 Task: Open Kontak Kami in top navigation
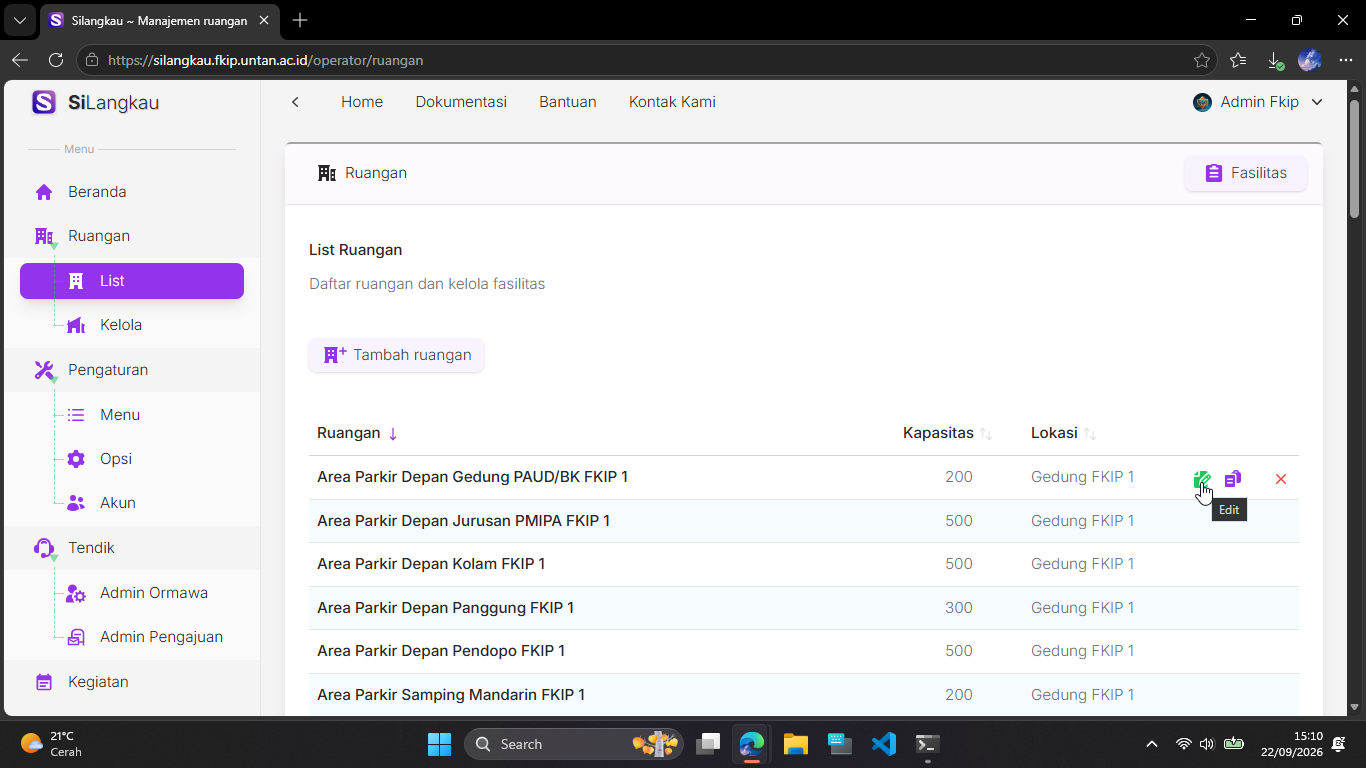672,102
